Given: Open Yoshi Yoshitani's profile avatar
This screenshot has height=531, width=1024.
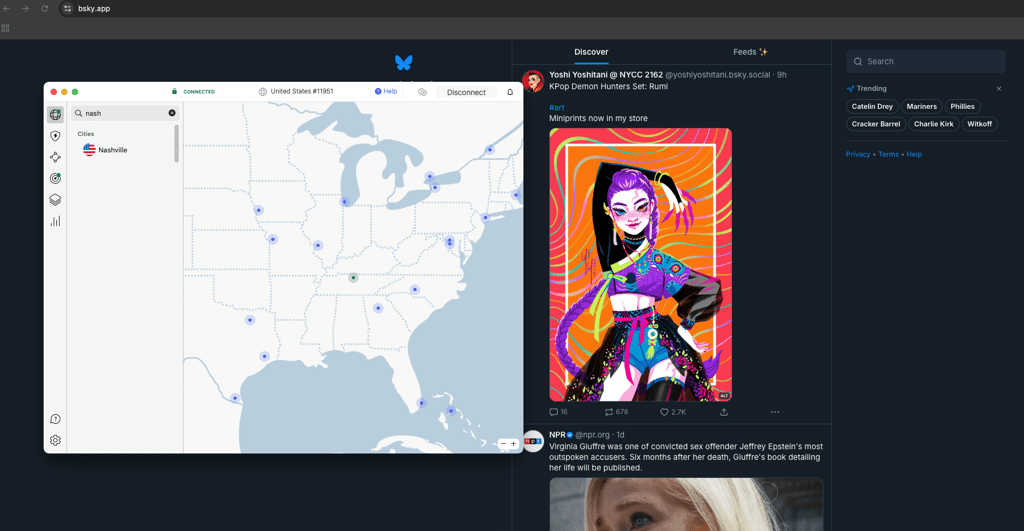Looking at the screenshot, I should point(533,82).
